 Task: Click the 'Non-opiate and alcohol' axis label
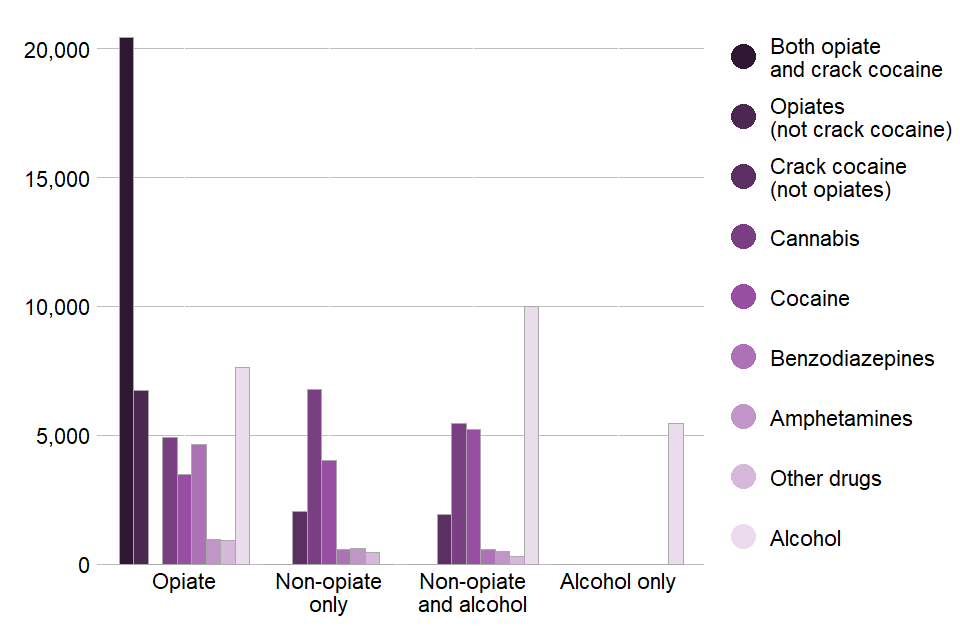(x=473, y=593)
